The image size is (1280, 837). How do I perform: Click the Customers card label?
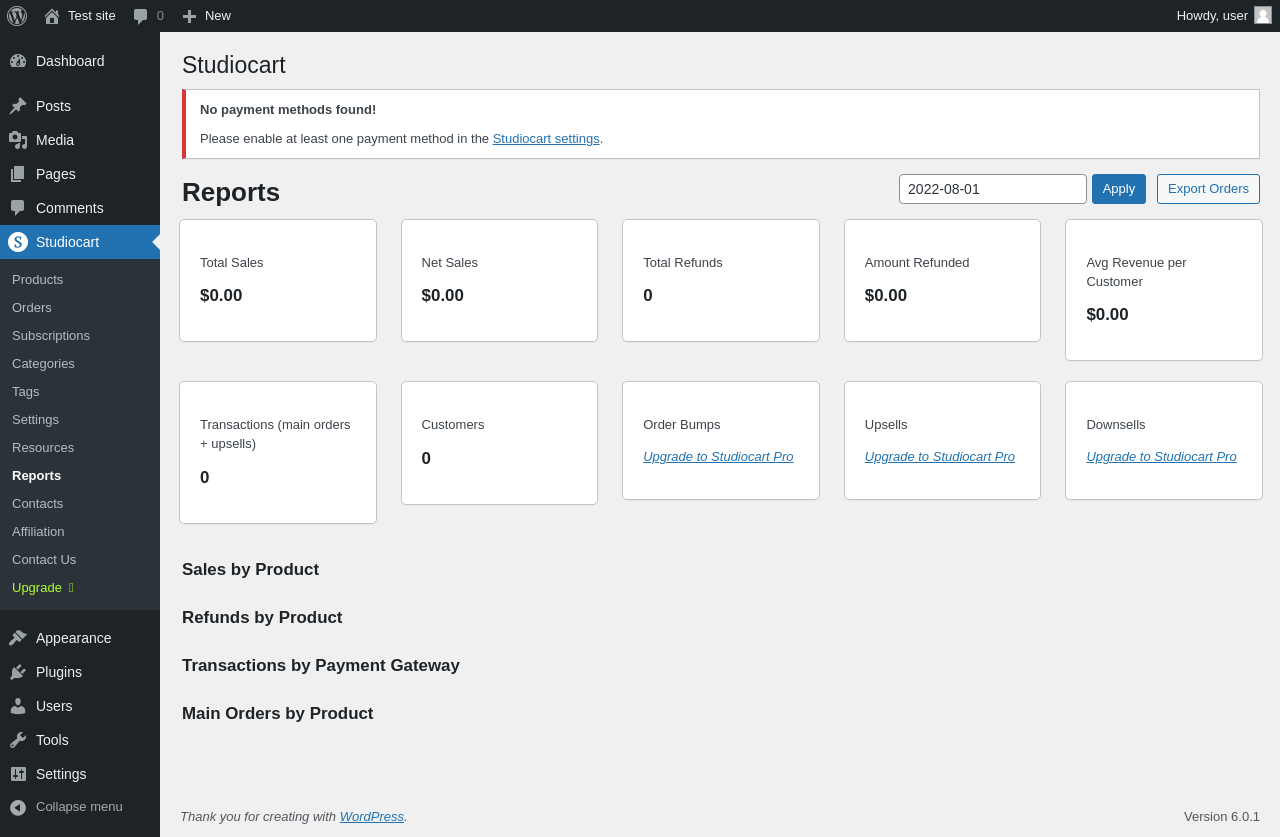click(x=453, y=425)
